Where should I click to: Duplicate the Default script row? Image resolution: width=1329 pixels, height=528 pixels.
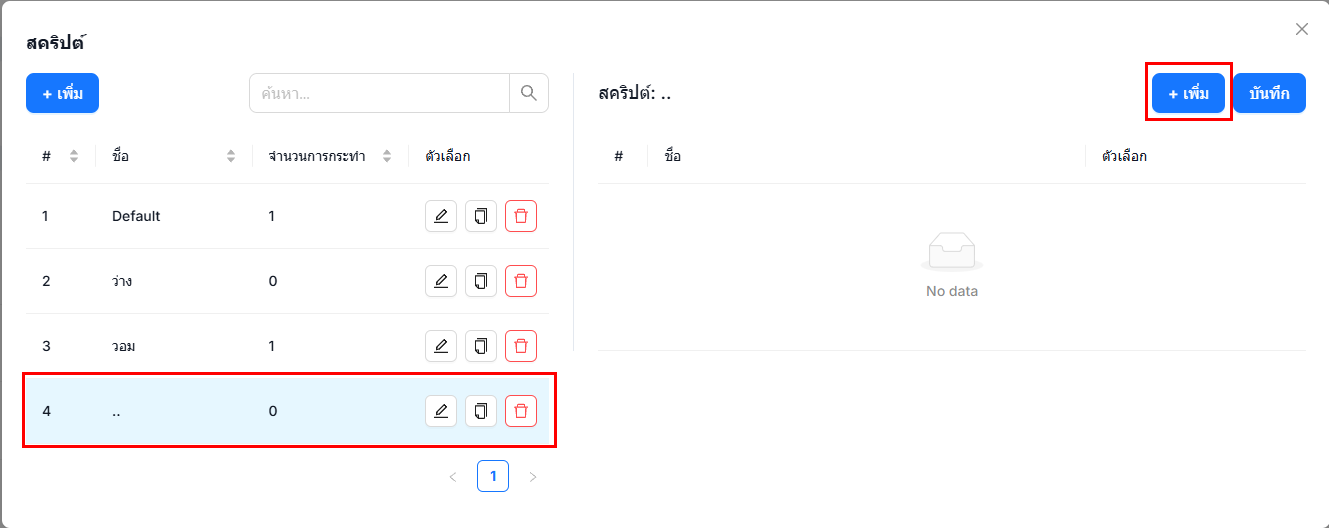(x=481, y=216)
